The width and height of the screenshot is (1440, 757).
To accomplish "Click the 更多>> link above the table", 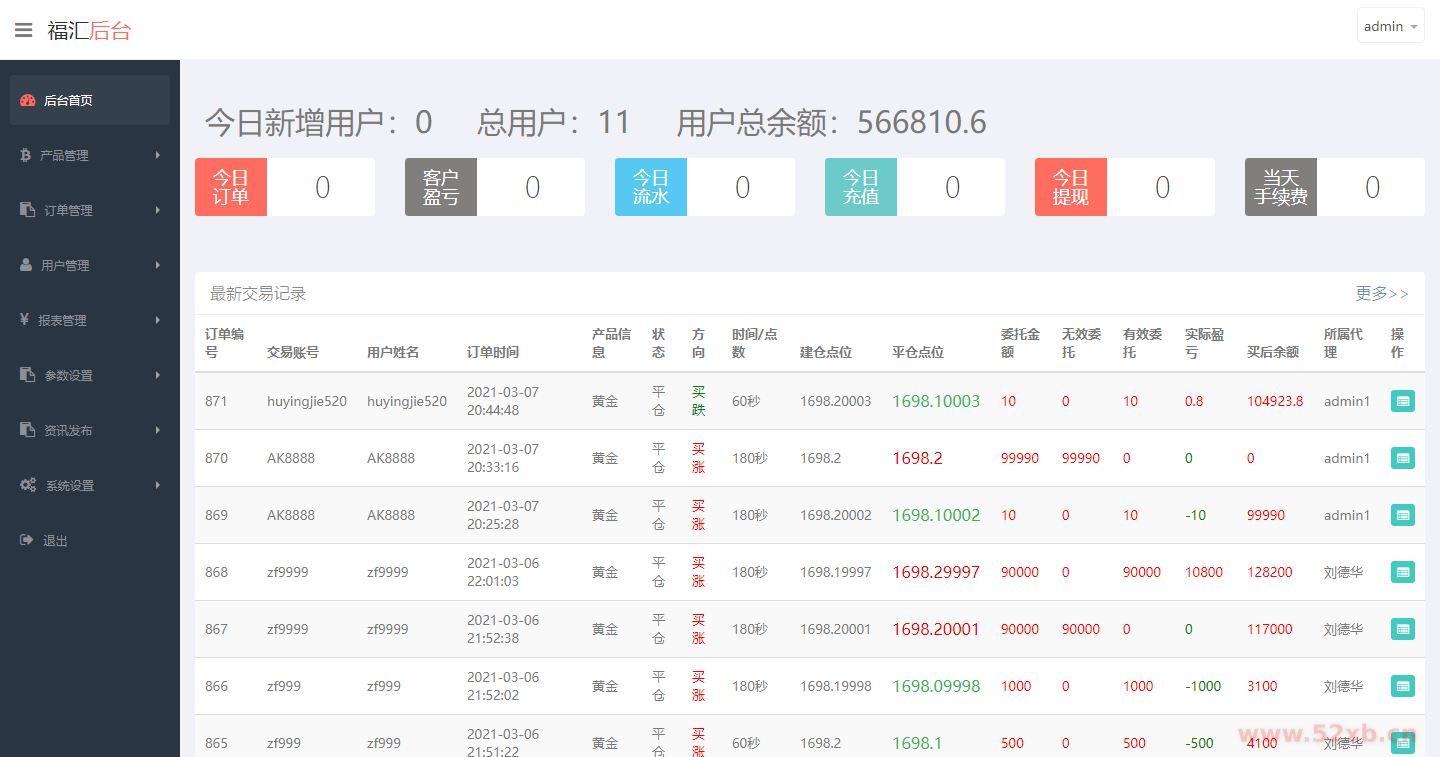I will 1382,293.
